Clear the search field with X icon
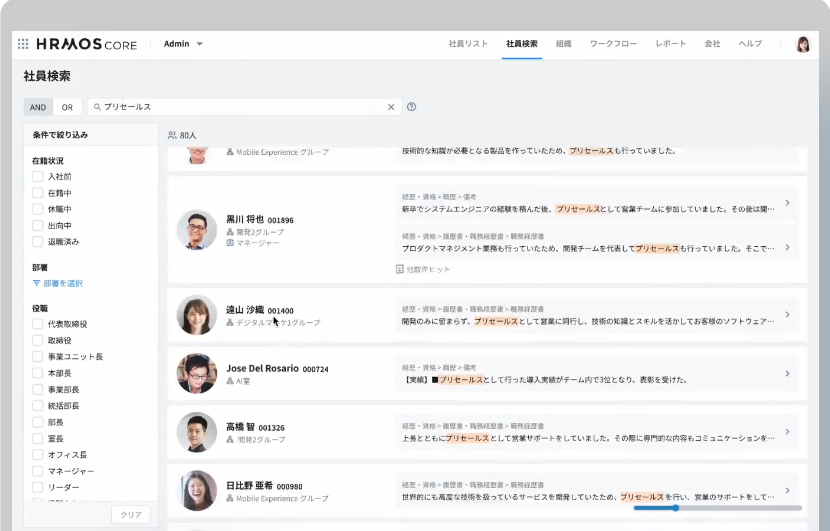This screenshot has width=830, height=531. (391, 107)
